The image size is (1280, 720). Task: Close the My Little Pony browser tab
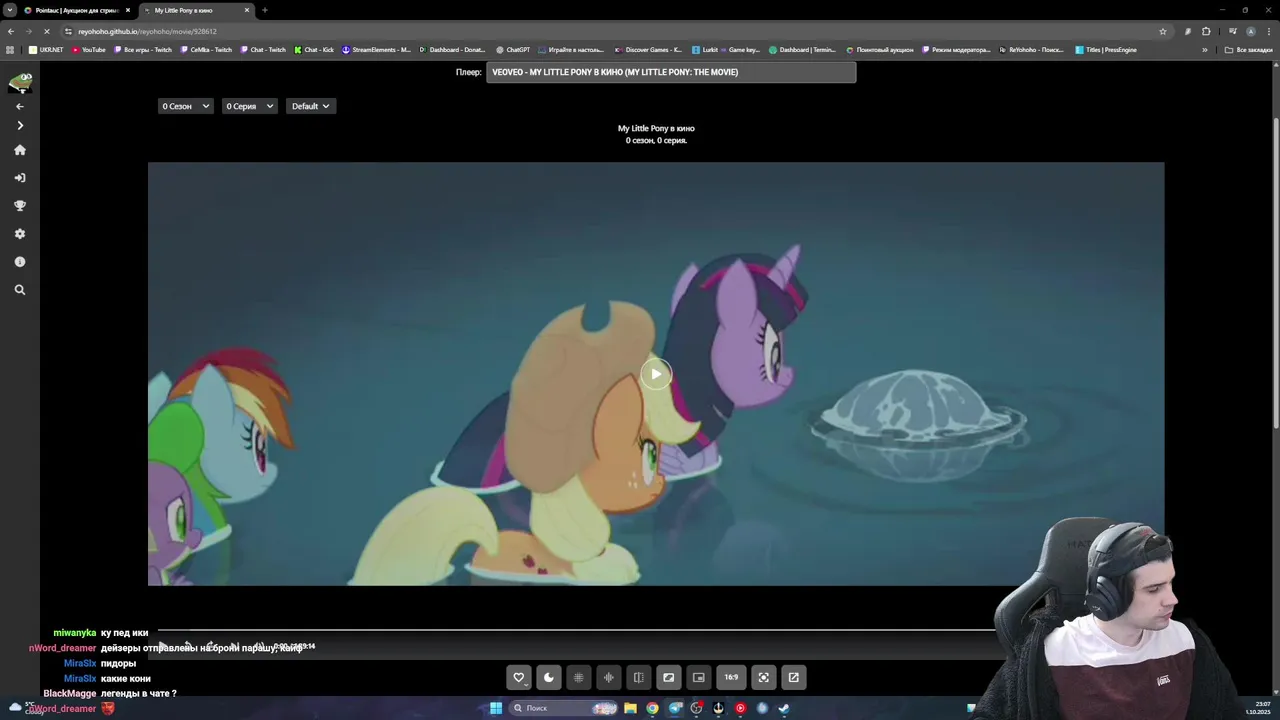[x=247, y=10]
